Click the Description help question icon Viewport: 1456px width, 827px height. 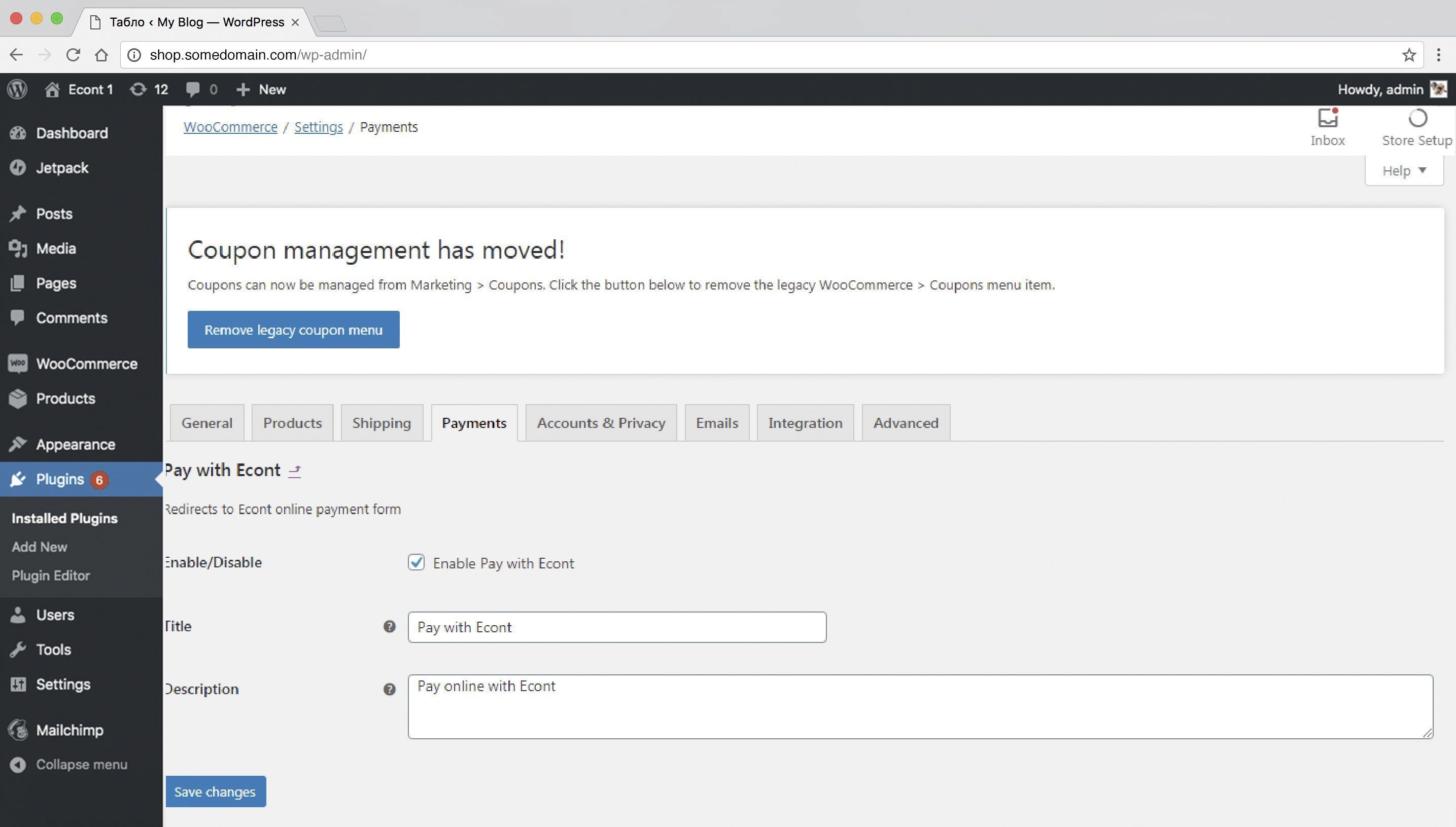389,689
